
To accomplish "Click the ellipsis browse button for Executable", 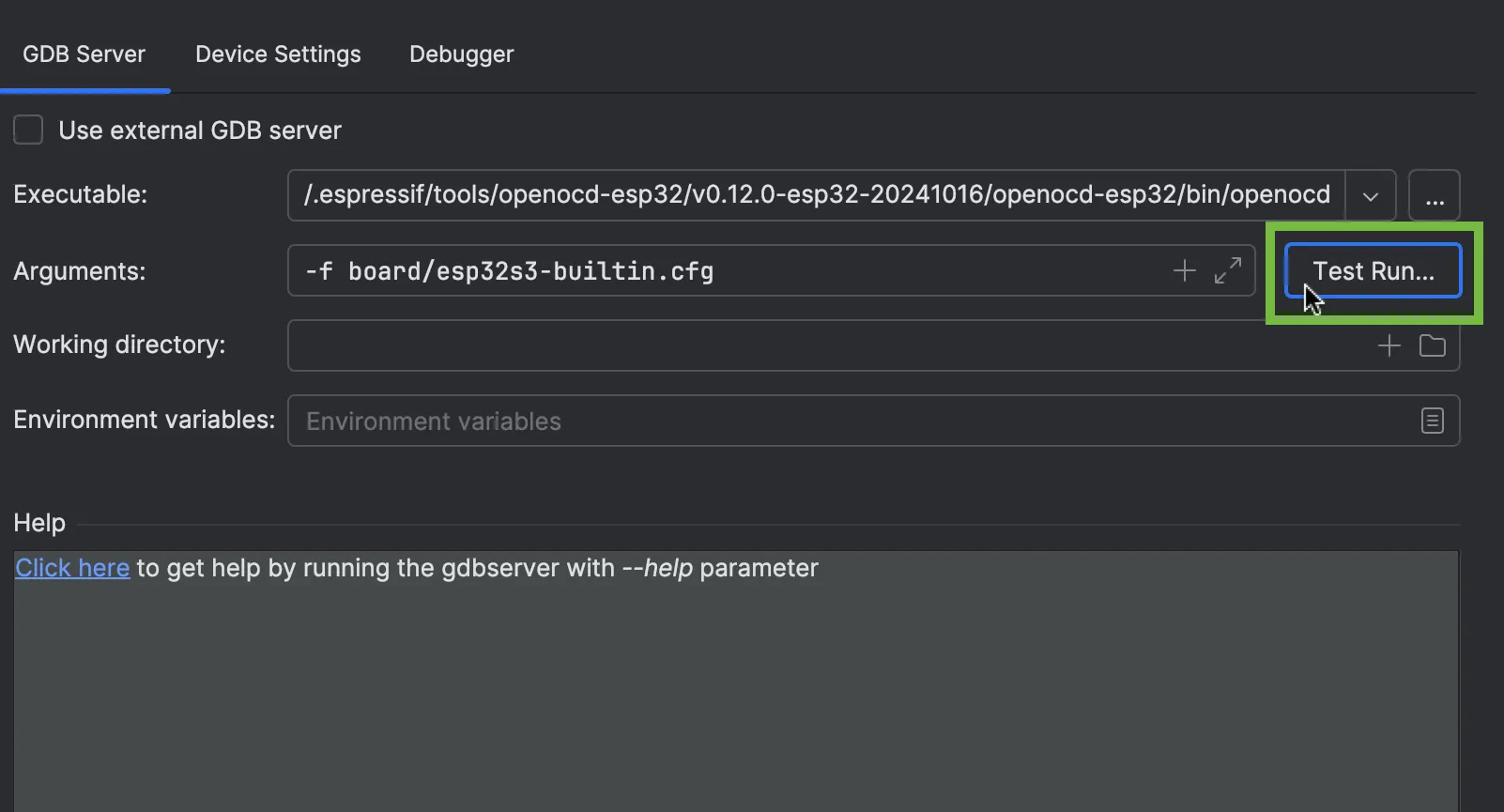I will click(1434, 195).
